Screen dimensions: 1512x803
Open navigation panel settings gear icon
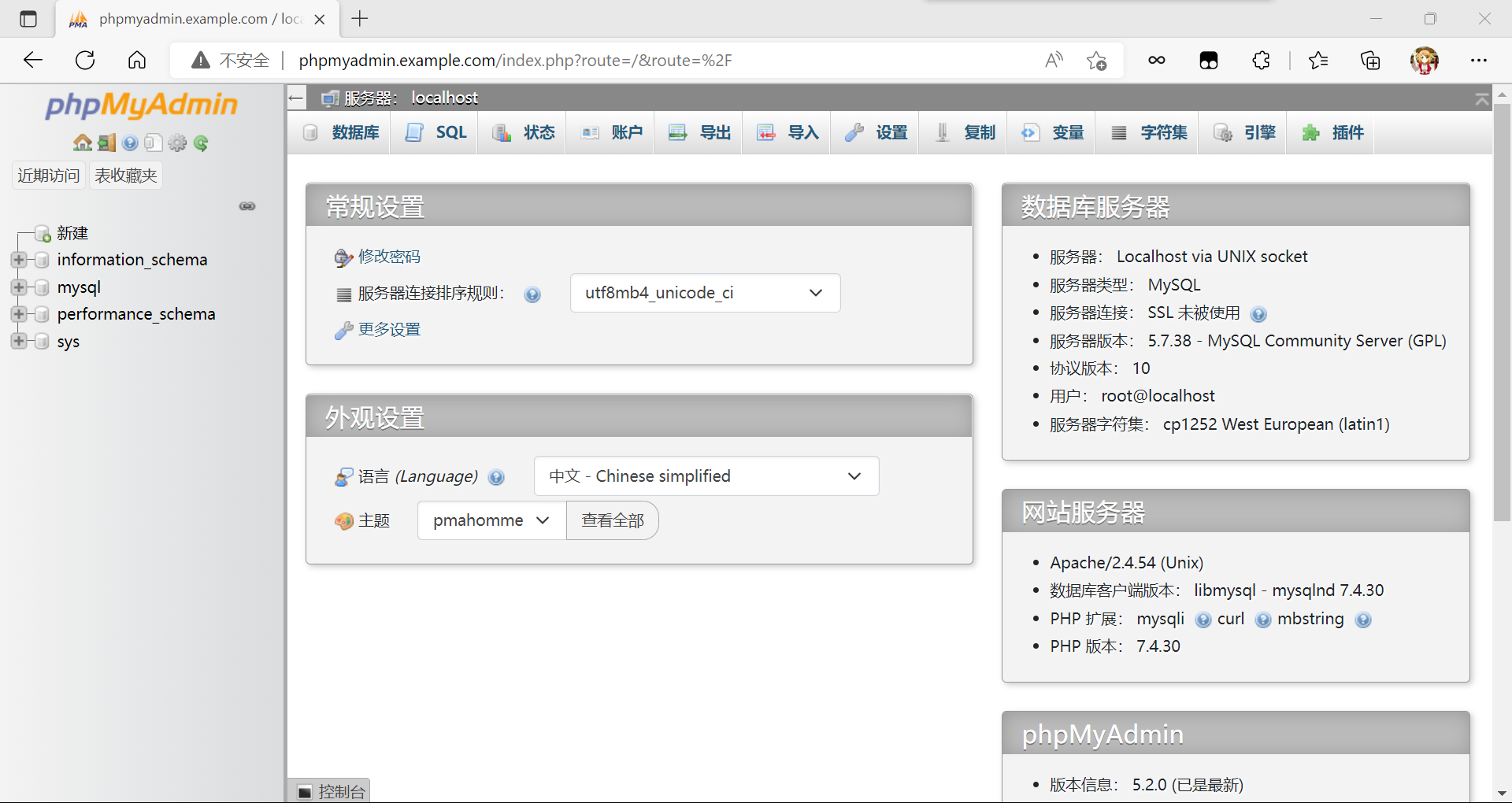pyautogui.click(x=178, y=142)
